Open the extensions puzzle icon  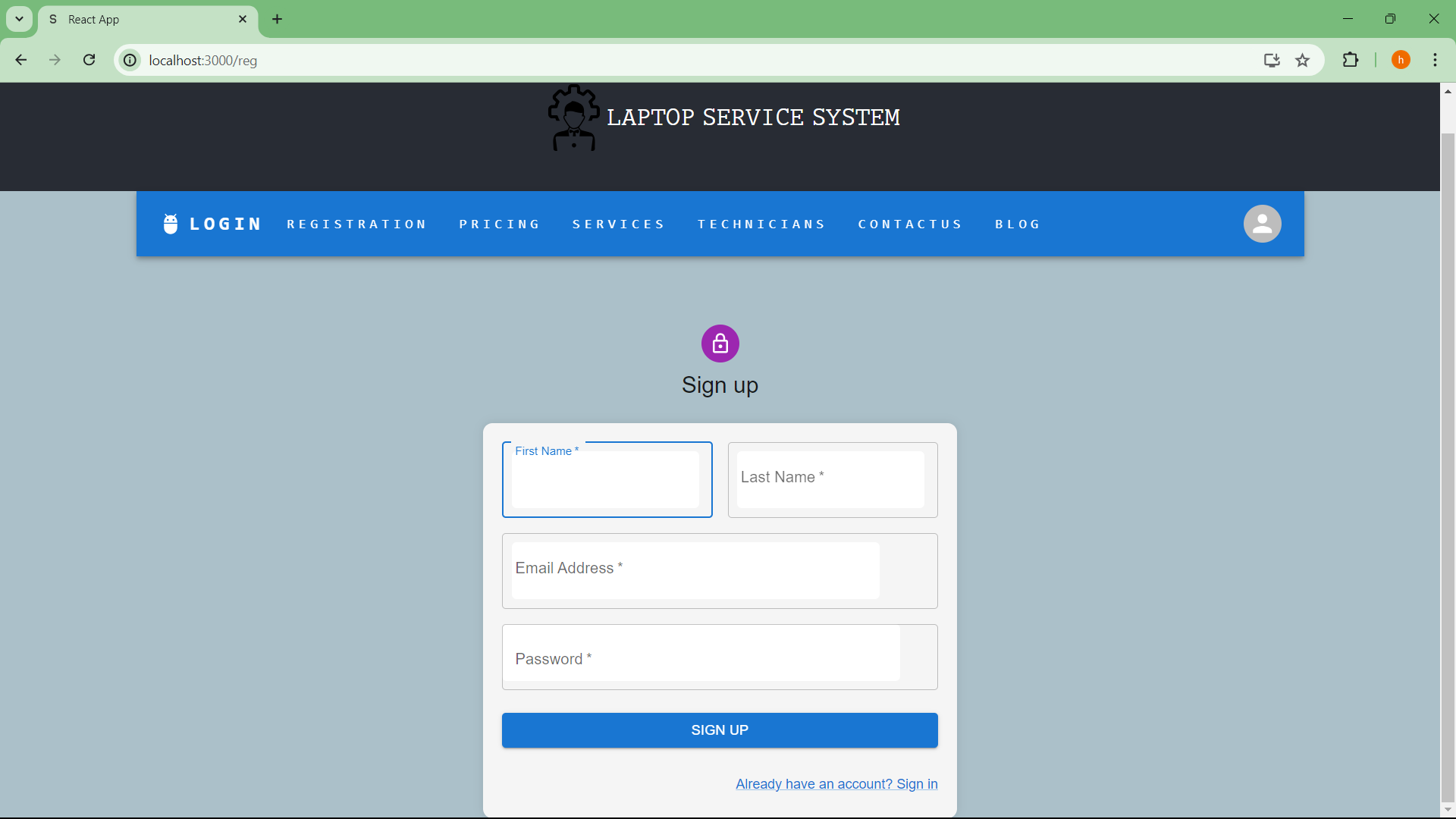pyautogui.click(x=1350, y=60)
